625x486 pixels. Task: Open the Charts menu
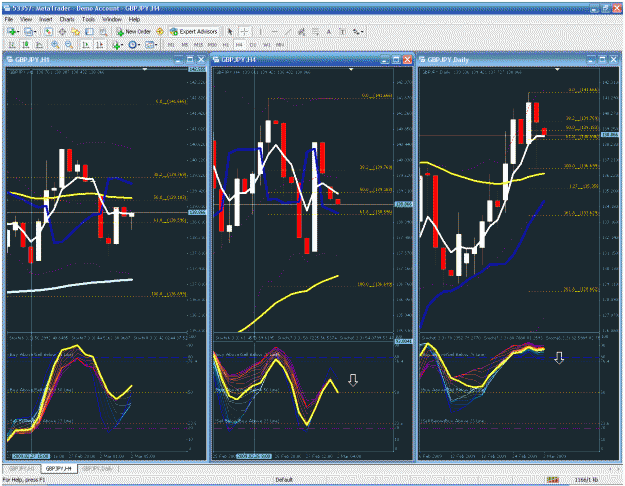click(x=67, y=19)
